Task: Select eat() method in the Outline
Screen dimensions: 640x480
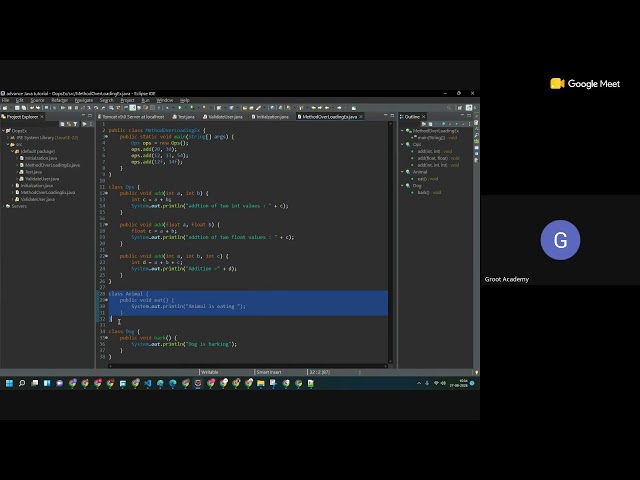Action: pyautogui.click(x=427, y=179)
